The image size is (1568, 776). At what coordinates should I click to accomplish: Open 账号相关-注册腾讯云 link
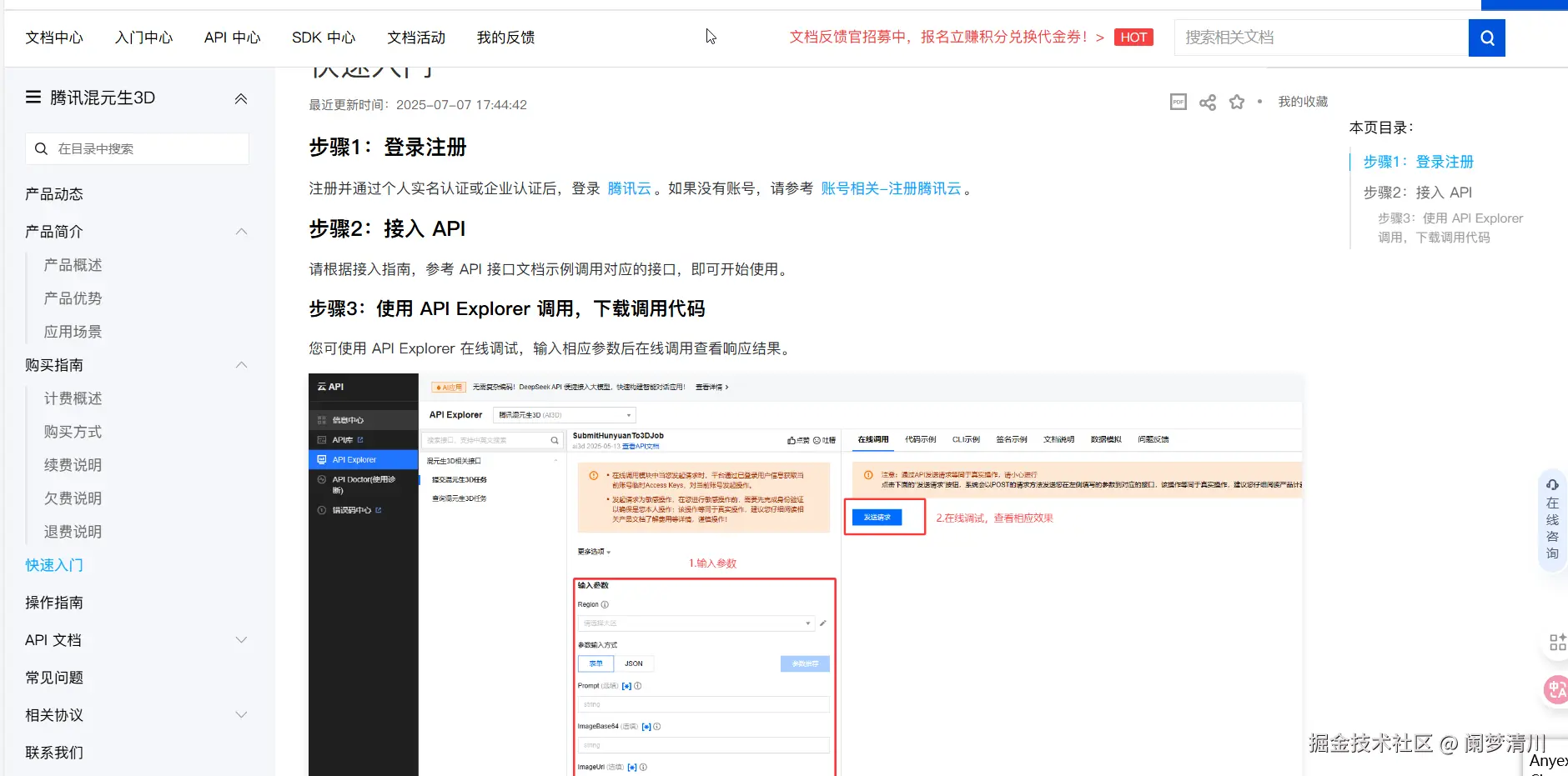click(x=891, y=188)
